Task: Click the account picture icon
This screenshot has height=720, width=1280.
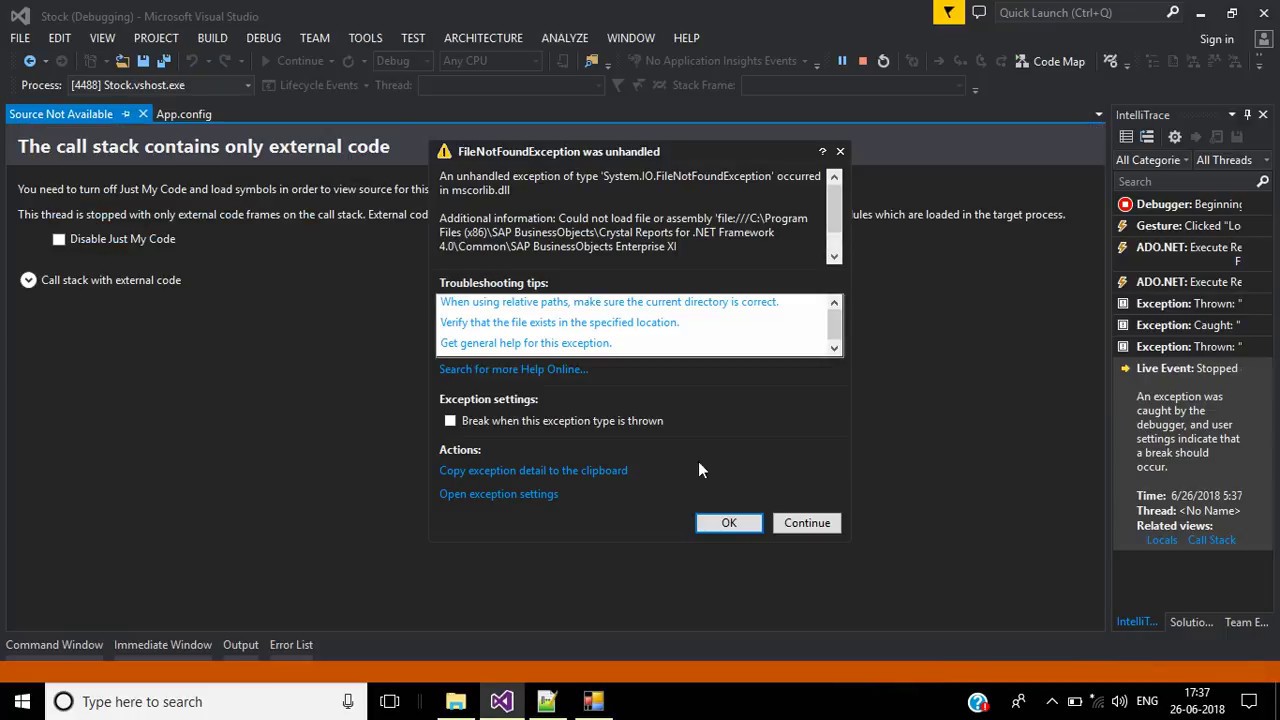Action: (x=1262, y=39)
